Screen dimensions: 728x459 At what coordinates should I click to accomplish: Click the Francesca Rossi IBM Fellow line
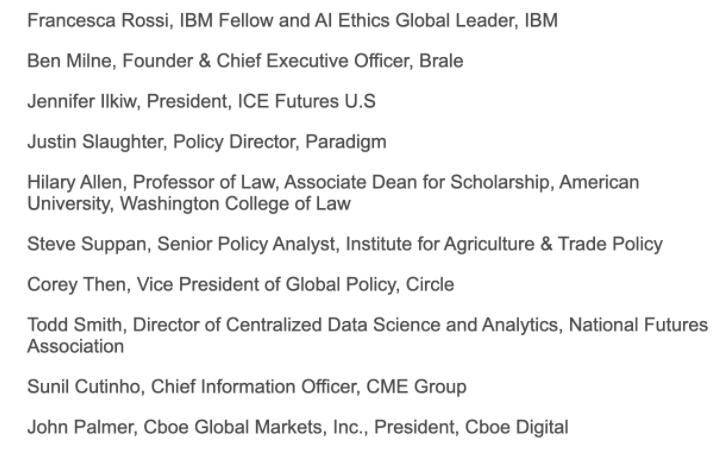tap(292, 21)
